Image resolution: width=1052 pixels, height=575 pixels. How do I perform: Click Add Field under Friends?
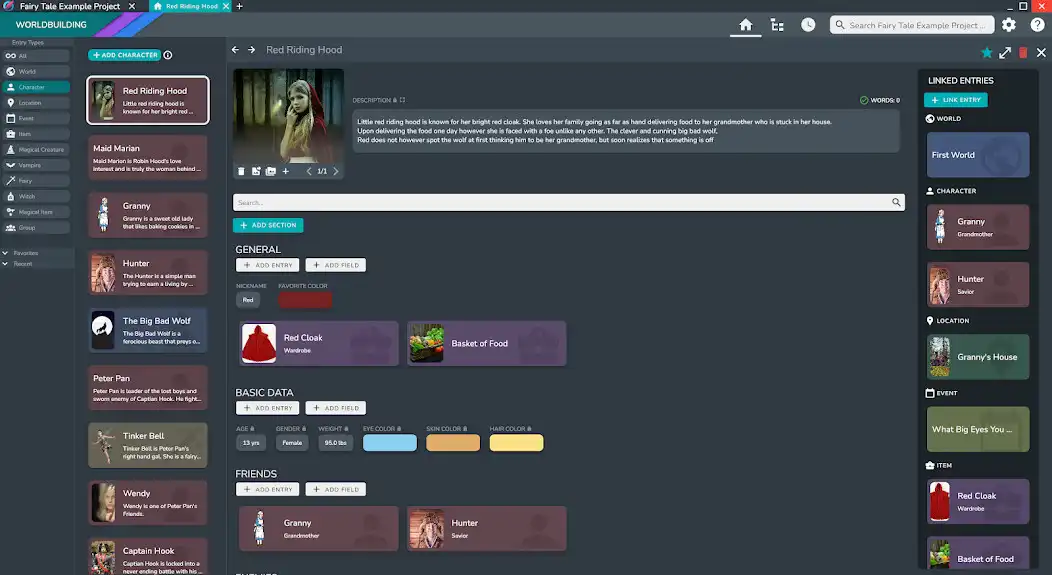(335, 489)
